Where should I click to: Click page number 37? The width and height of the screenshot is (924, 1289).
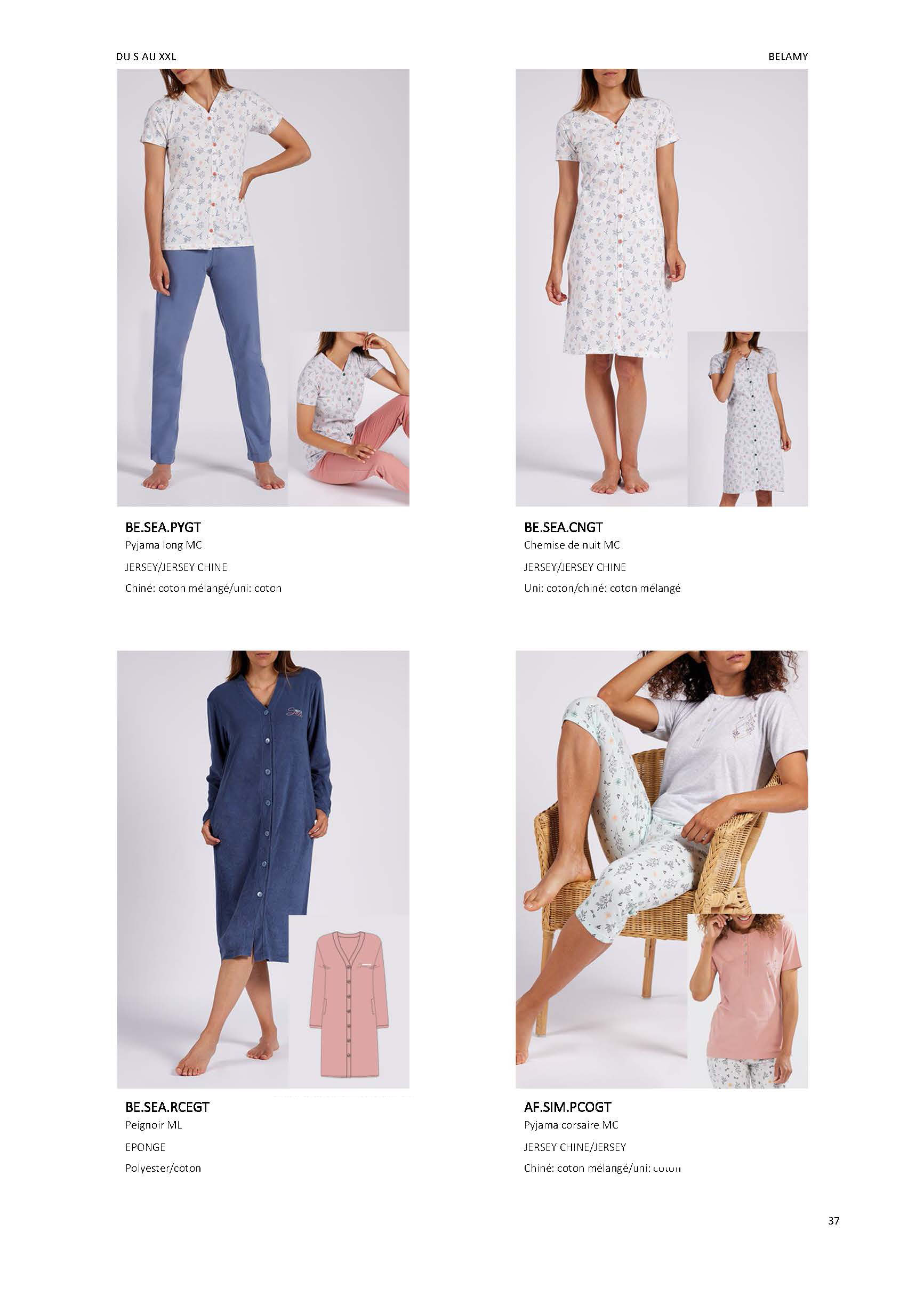pos(833,1221)
